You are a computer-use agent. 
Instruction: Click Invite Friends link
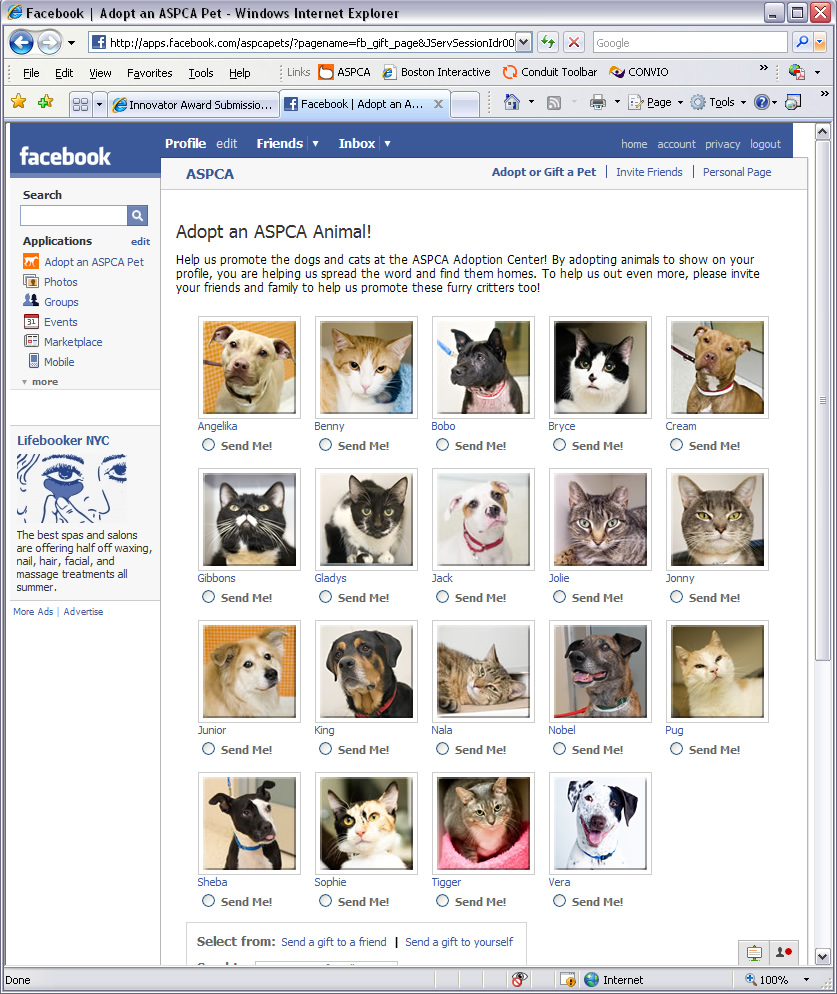coord(649,172)
